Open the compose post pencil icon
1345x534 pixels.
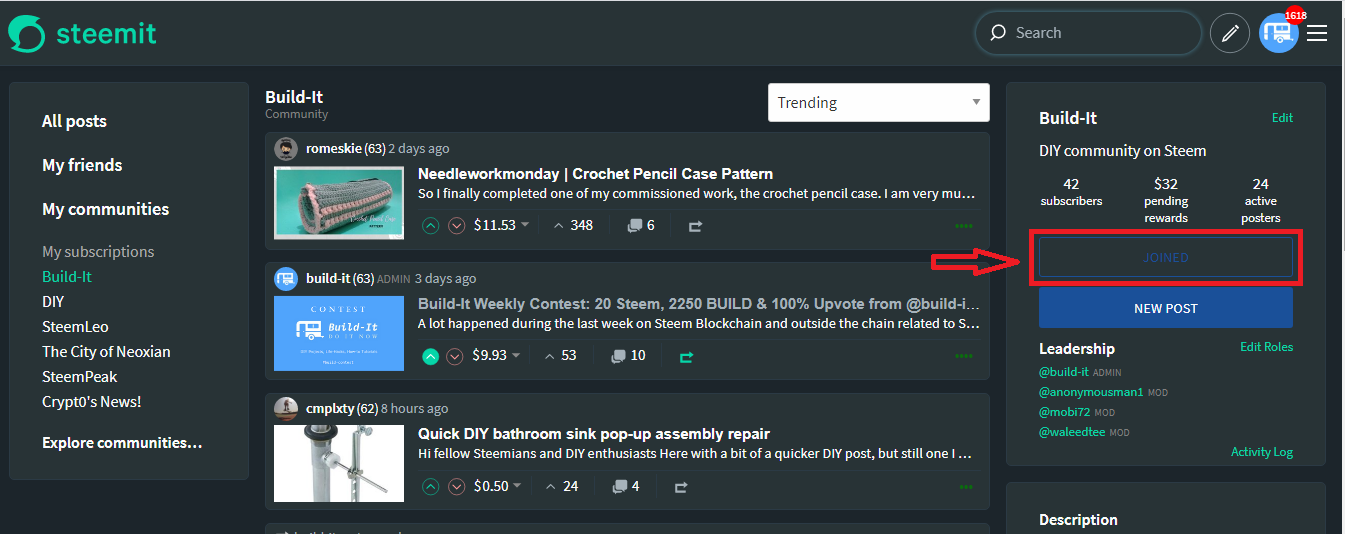(1230, 33)
